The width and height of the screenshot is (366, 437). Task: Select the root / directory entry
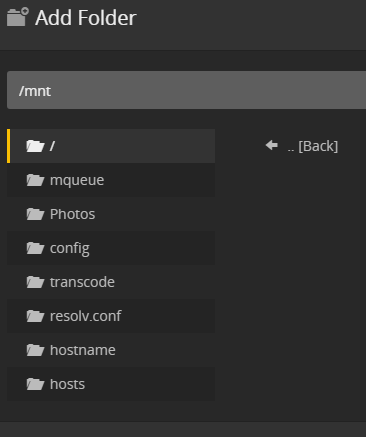click(x=111, y=146)
